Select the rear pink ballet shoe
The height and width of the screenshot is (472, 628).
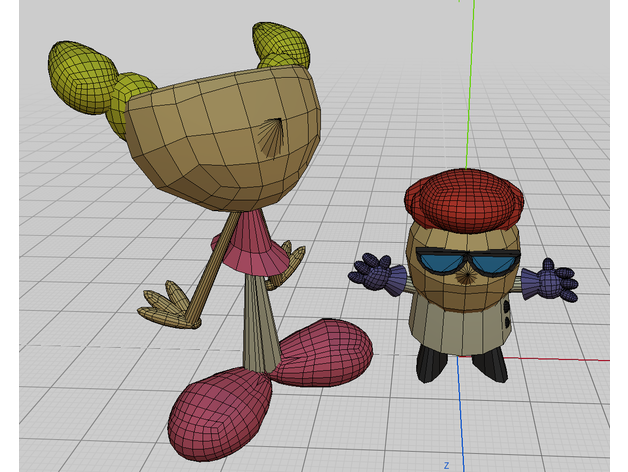325,352
